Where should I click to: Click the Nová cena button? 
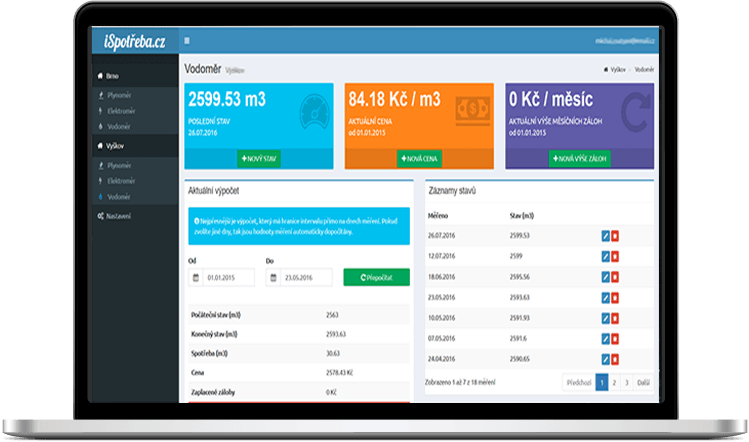(420, 159)
